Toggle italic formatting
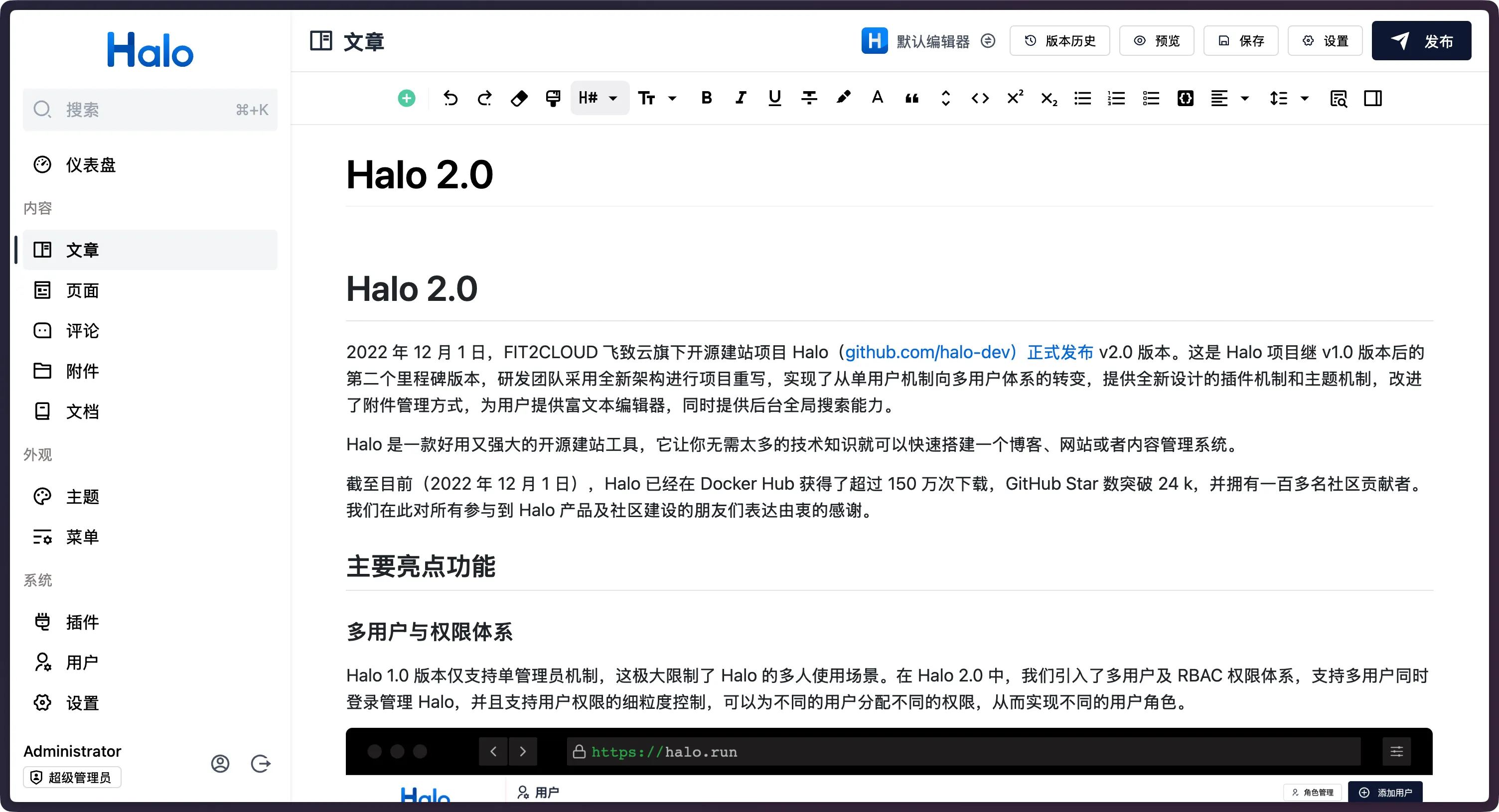This screenshot has width=1499, height=812. coord(740,98)
